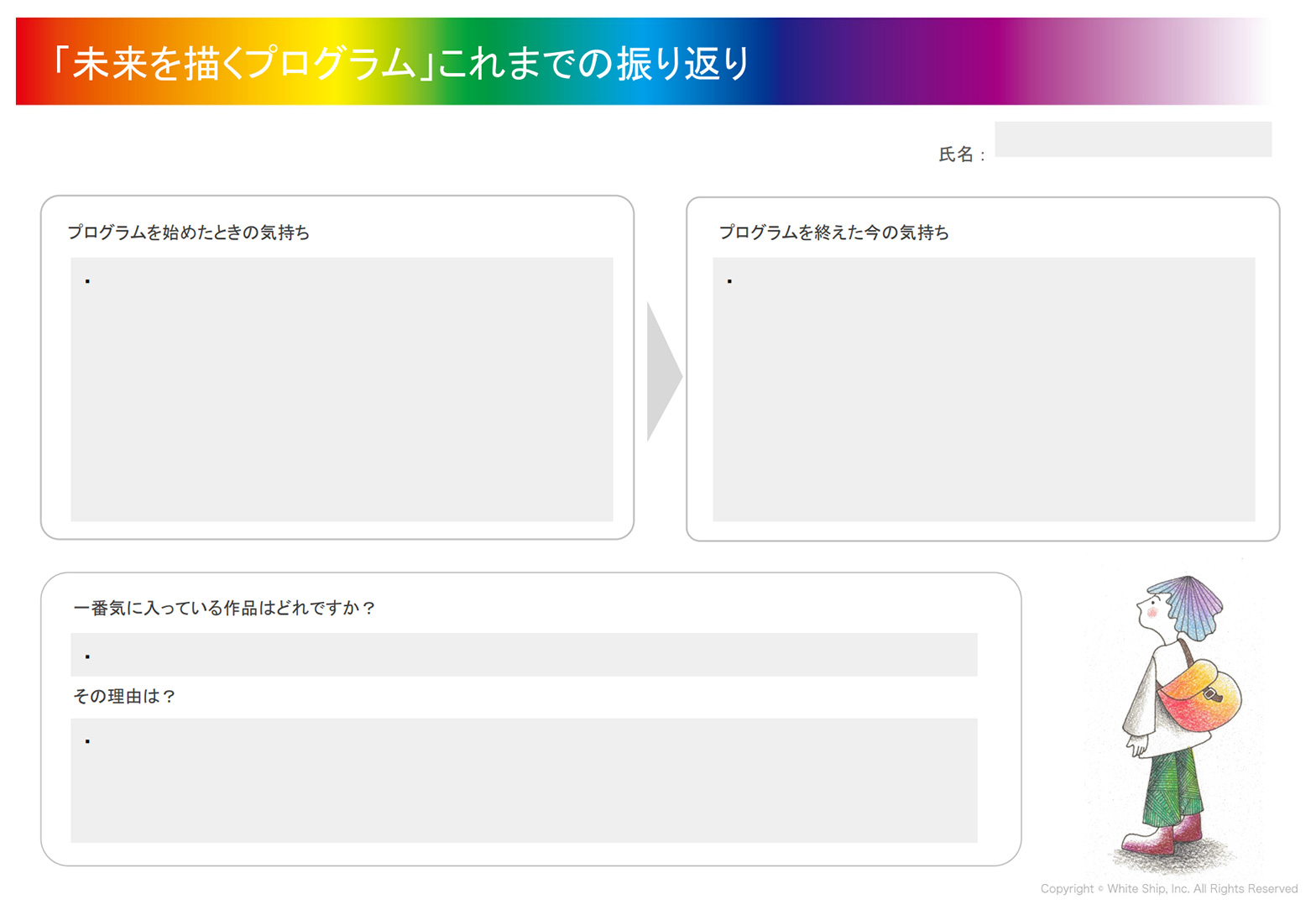Click the label プログラムを終えた今の気持ち
Image resolution: width=1316 pixels, height=910 pixels.
click(833, 233)
